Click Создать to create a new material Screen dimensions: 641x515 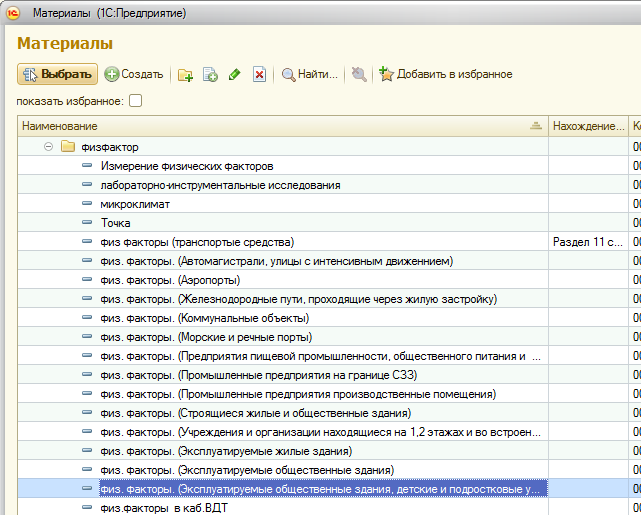click(x=133, y=74)
